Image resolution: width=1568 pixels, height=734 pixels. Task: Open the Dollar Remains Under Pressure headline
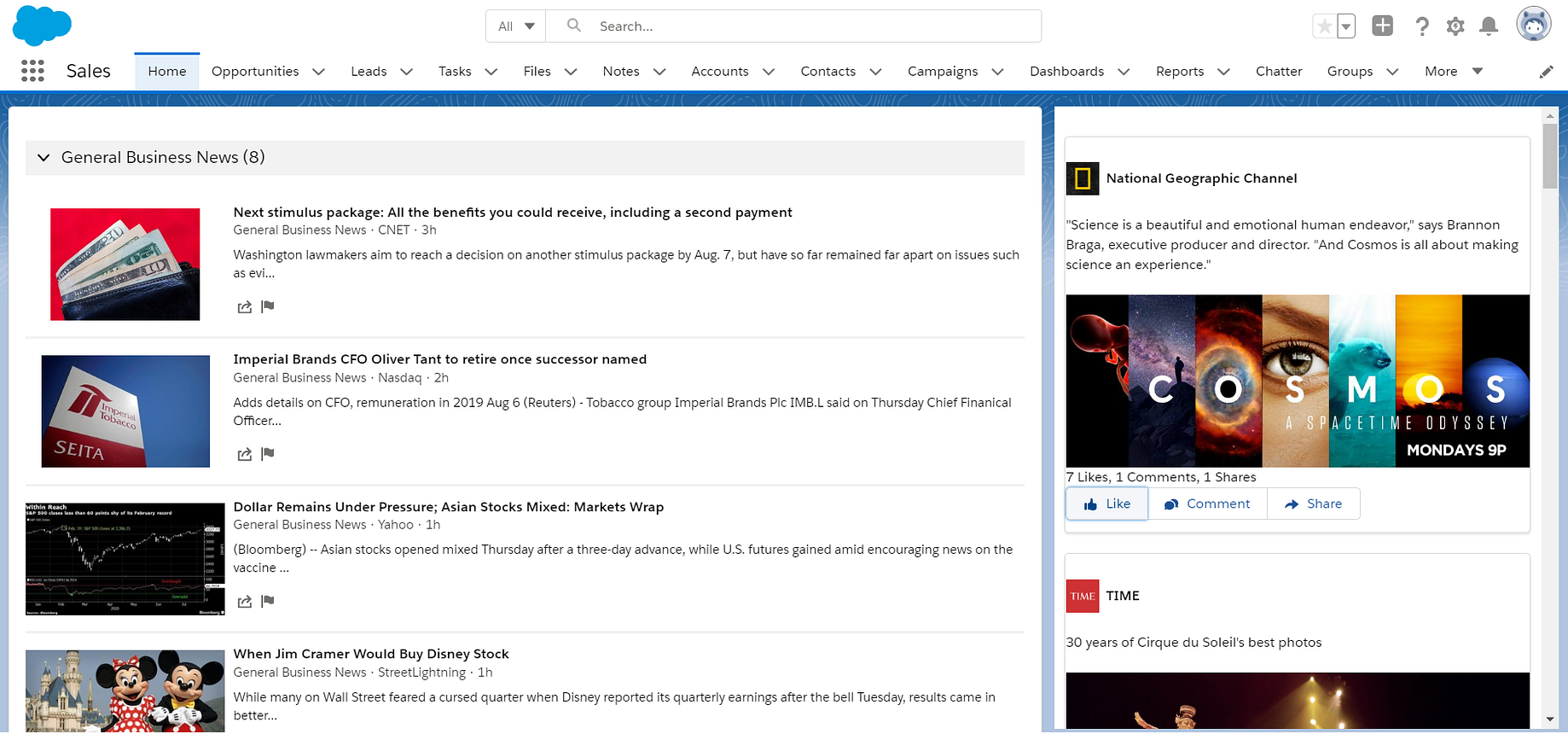coord(449,507)
